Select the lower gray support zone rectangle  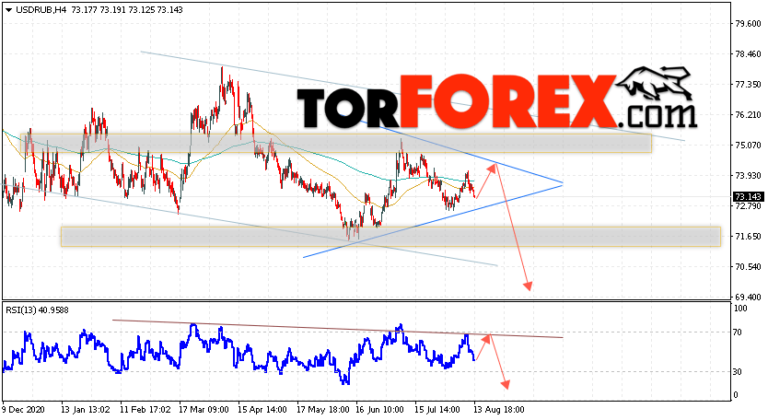point(390,236)
